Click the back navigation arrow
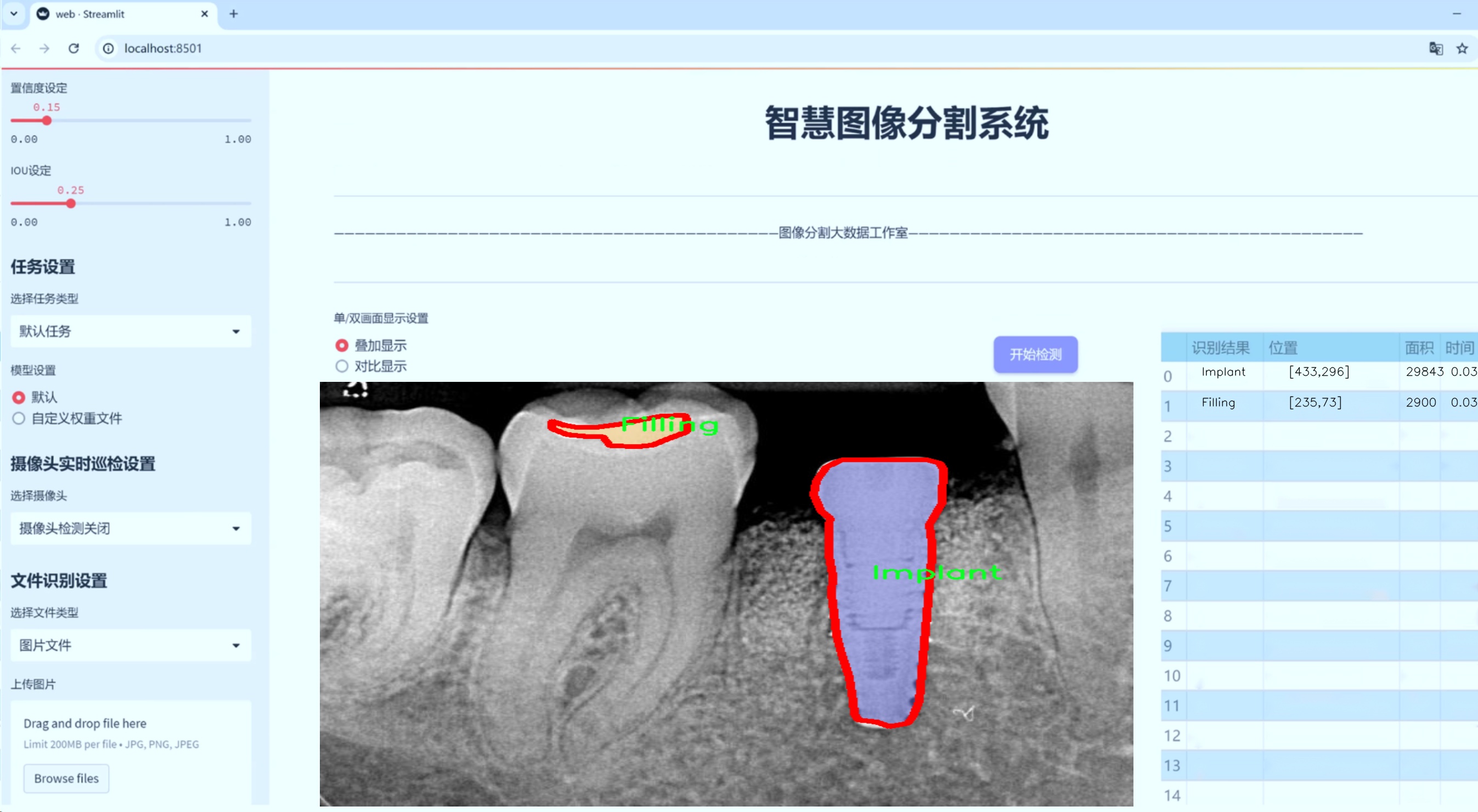1478x812 pixels. (x=15, y=48)
